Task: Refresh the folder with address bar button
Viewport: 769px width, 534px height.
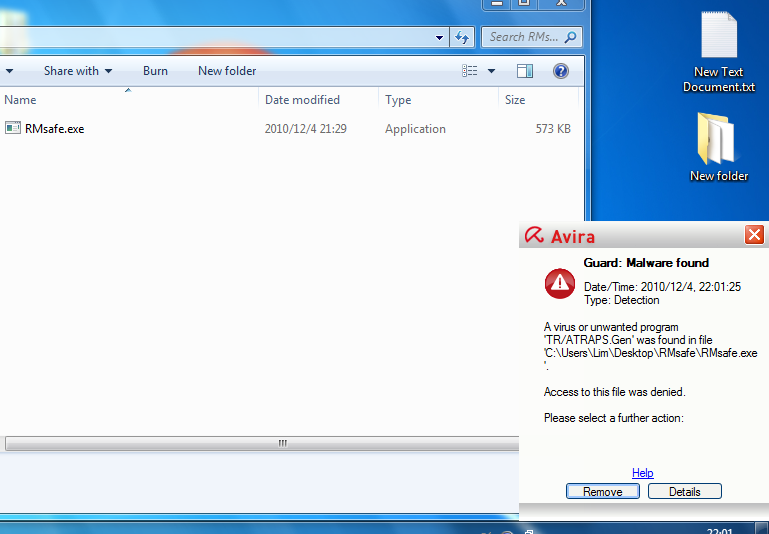Action: [x=462, y=37]
